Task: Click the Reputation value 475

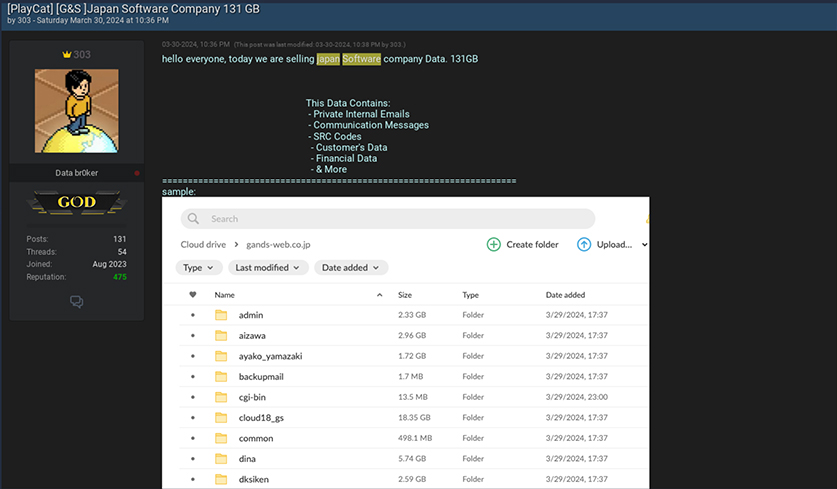Action: click(x=120, y=277)
